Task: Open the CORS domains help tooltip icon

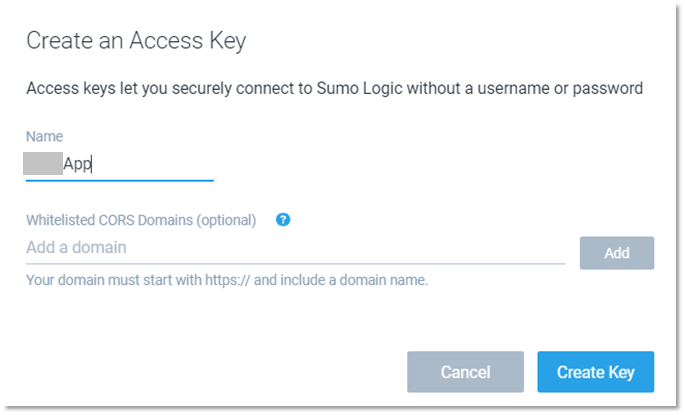Action: point(283,219)
